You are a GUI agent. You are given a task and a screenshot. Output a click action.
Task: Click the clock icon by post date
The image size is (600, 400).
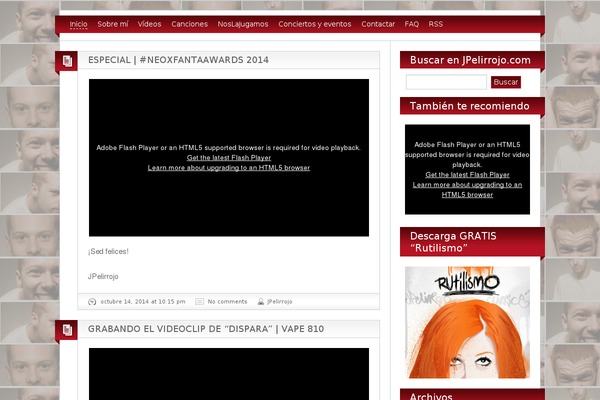[x=92, y=302]
